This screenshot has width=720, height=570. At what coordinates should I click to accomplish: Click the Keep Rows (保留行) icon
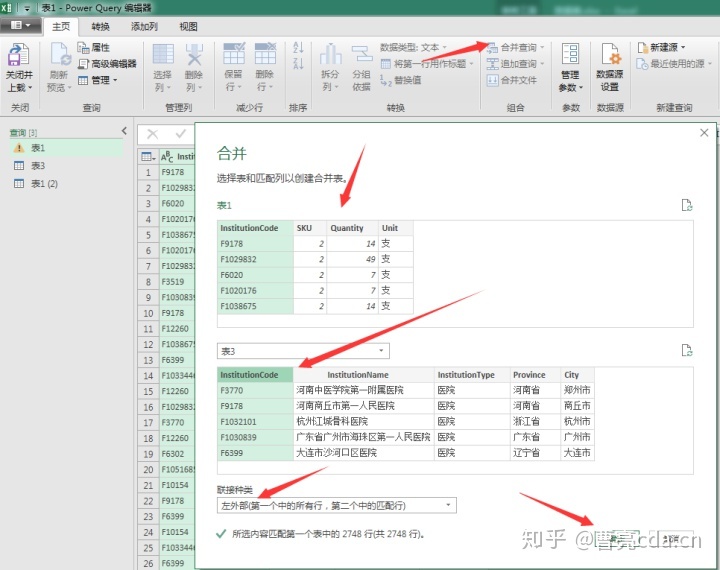coord(234,54)
